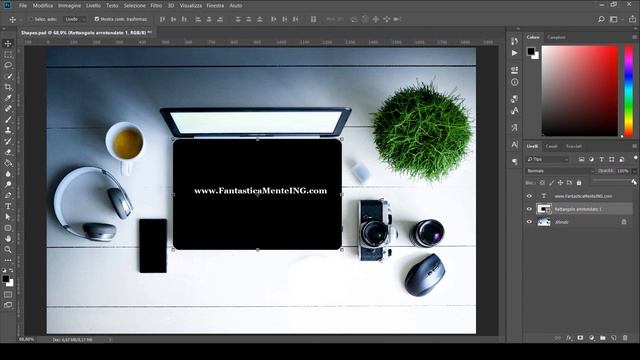Open the tool preset picker arrow

coord(20,19)
